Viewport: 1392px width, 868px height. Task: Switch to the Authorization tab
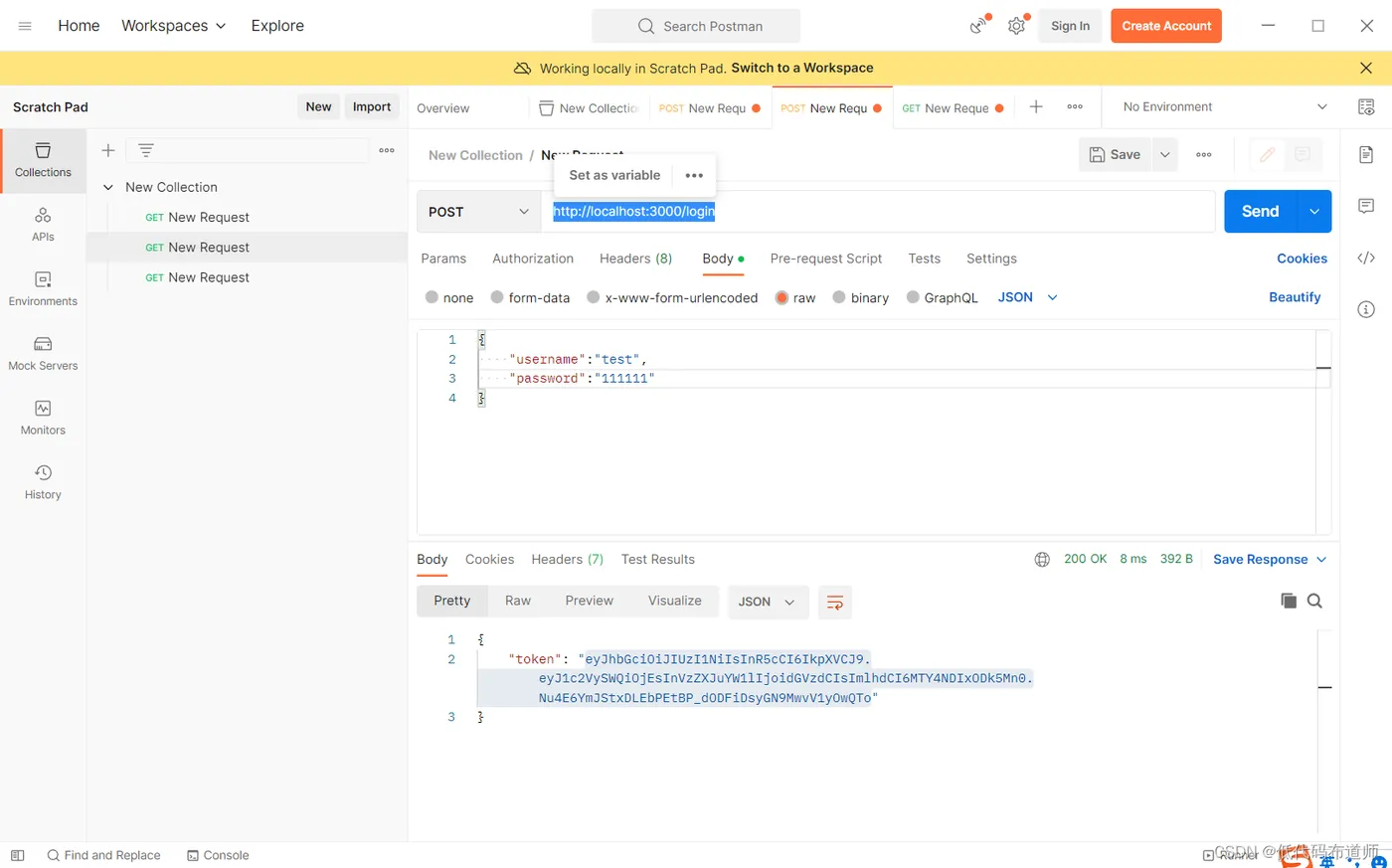(x=533, y=259)
